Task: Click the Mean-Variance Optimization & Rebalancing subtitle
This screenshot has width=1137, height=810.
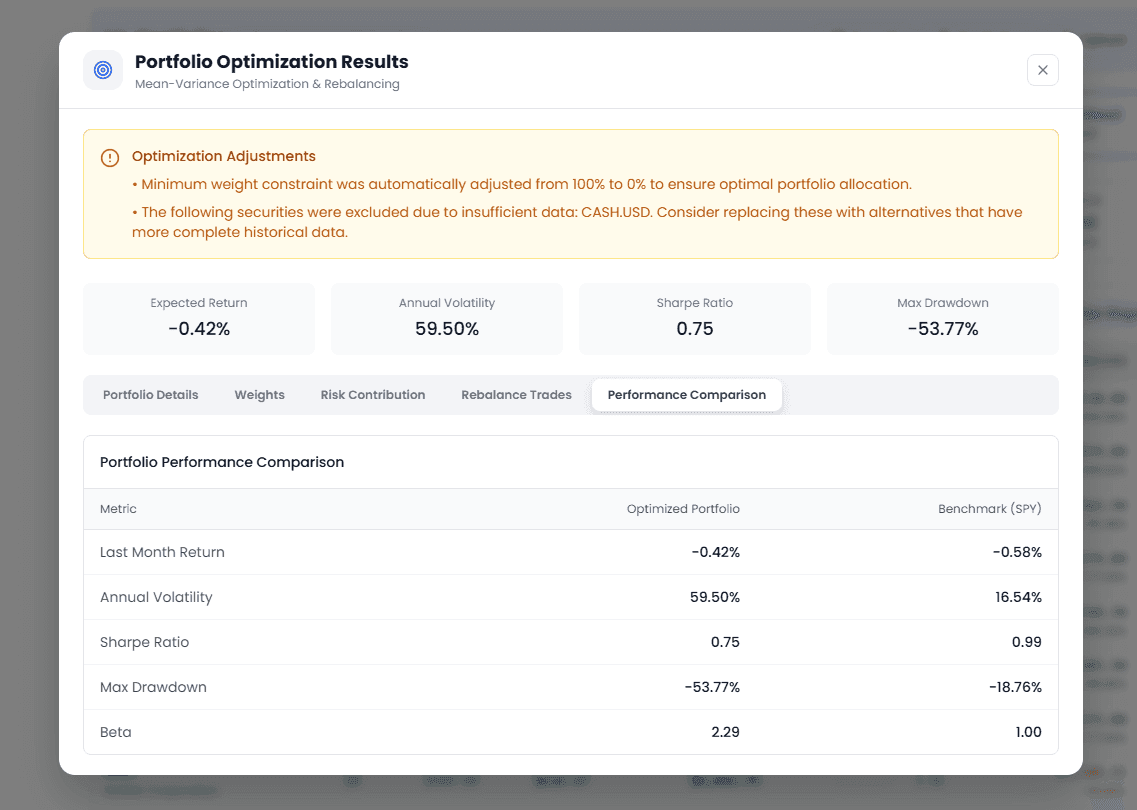Action: point(267,84)
